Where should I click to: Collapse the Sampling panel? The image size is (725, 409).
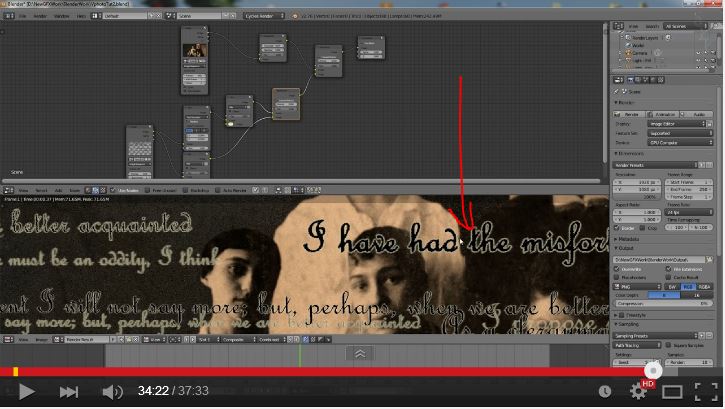(x=627, y=324)
